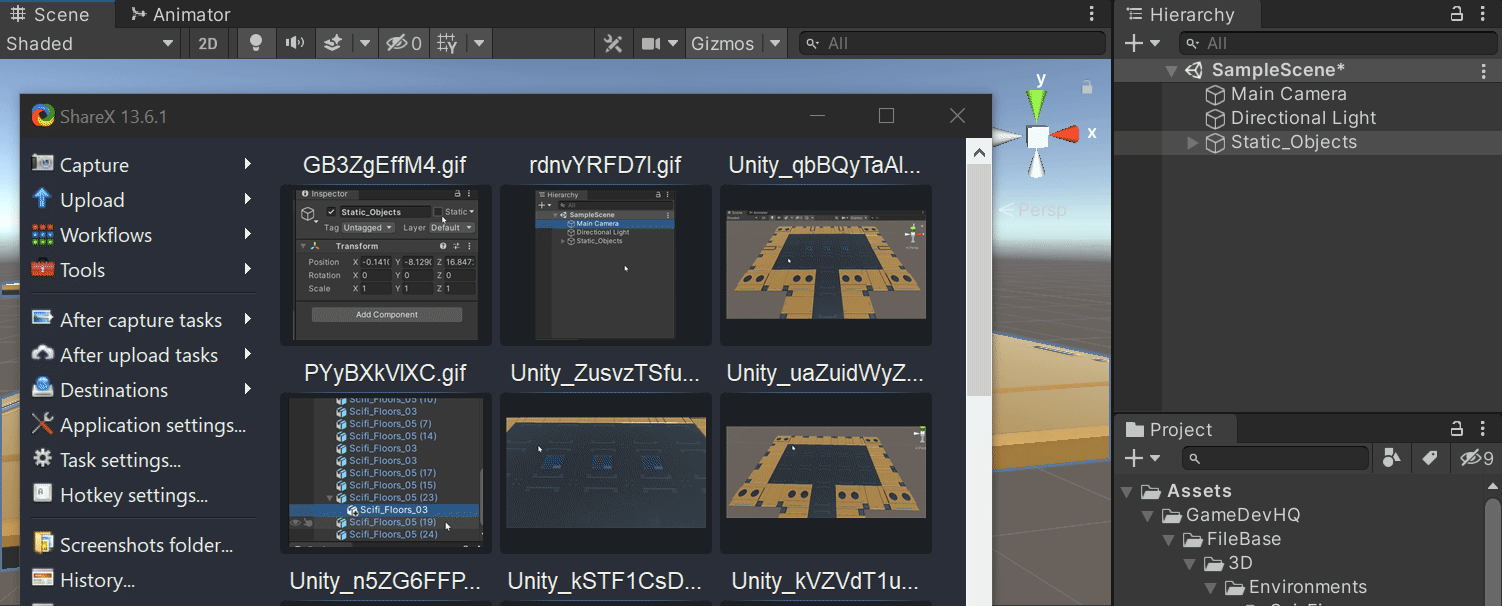Open the SampleScene row three-dot menu

point(1484,70)
